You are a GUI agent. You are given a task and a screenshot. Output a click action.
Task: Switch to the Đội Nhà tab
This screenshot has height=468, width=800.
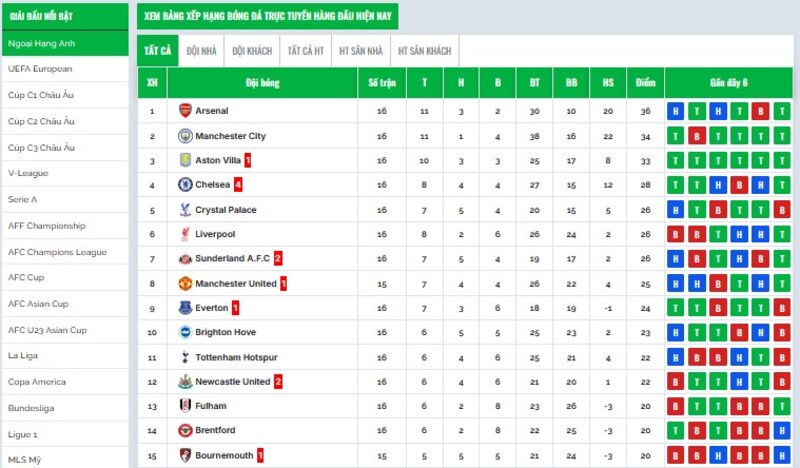click(201, 50)
